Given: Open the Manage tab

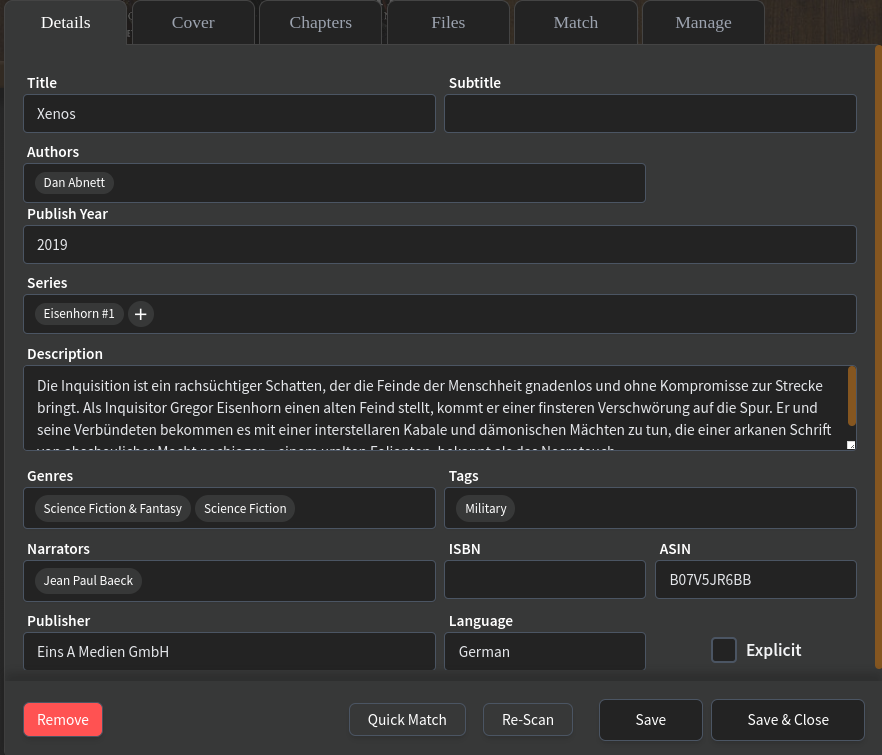Looking at the screenshot, I should 702,22.
